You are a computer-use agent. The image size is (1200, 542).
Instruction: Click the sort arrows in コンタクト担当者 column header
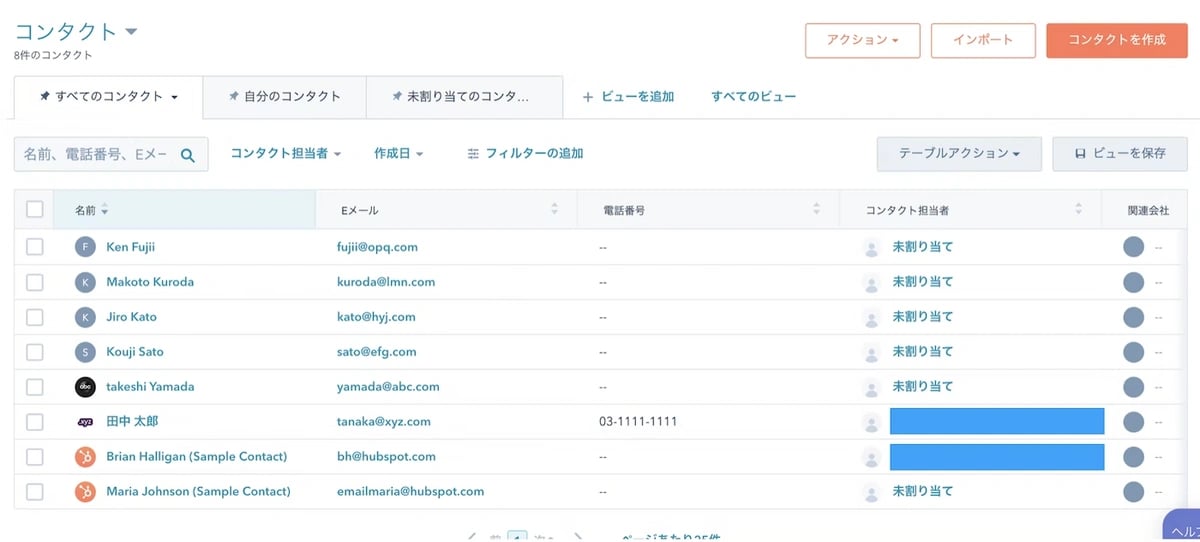click(1079, 210)
